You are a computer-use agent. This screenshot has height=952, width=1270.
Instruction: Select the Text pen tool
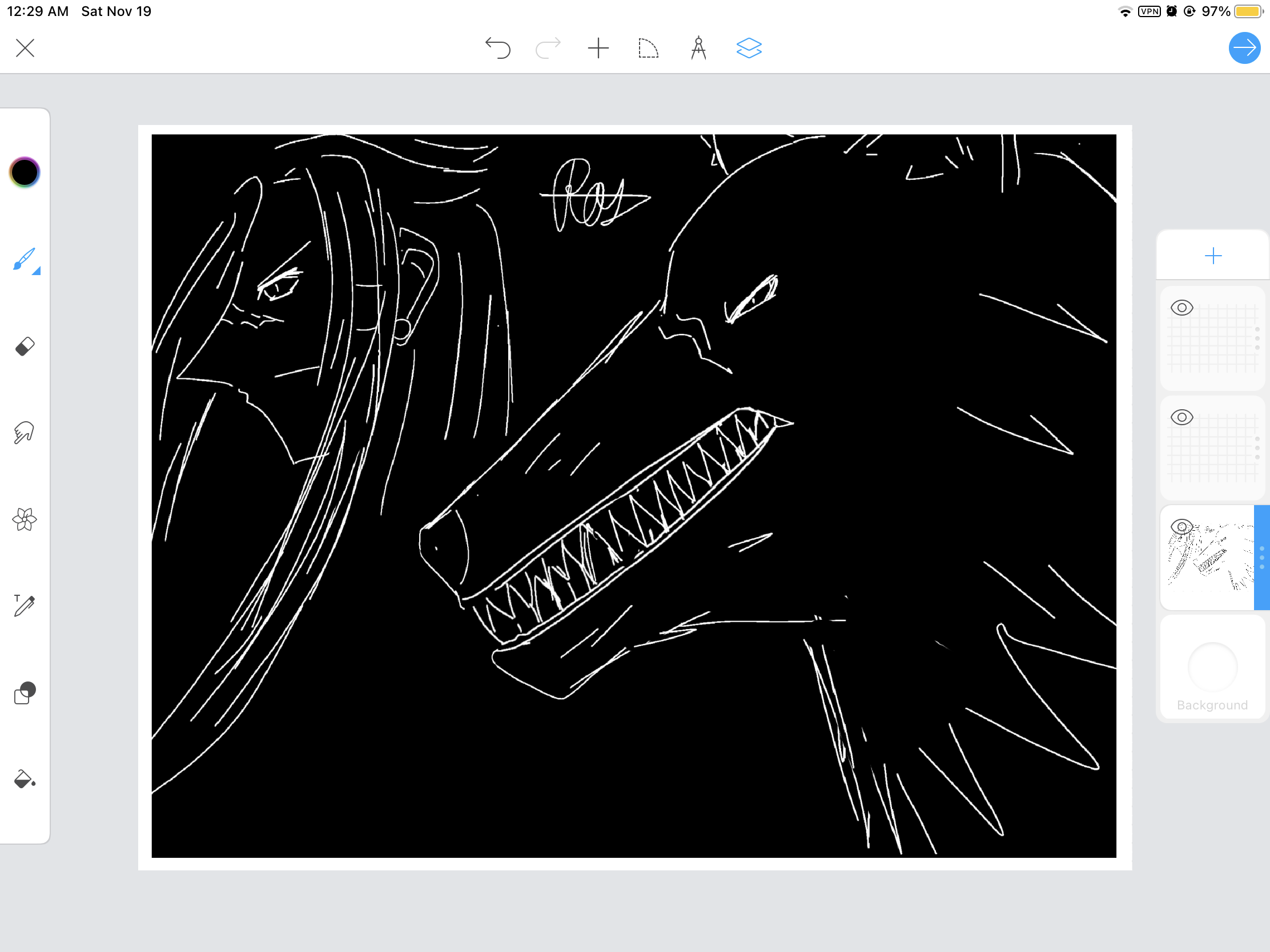point(24,606)
